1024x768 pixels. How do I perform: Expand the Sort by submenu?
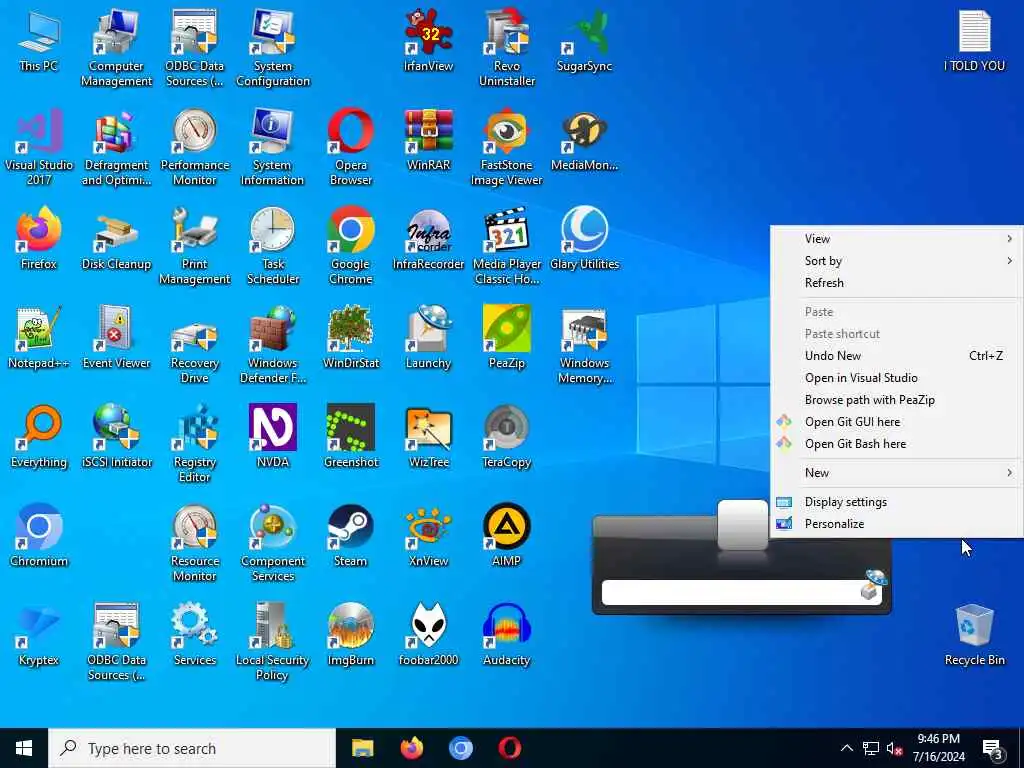896,261
